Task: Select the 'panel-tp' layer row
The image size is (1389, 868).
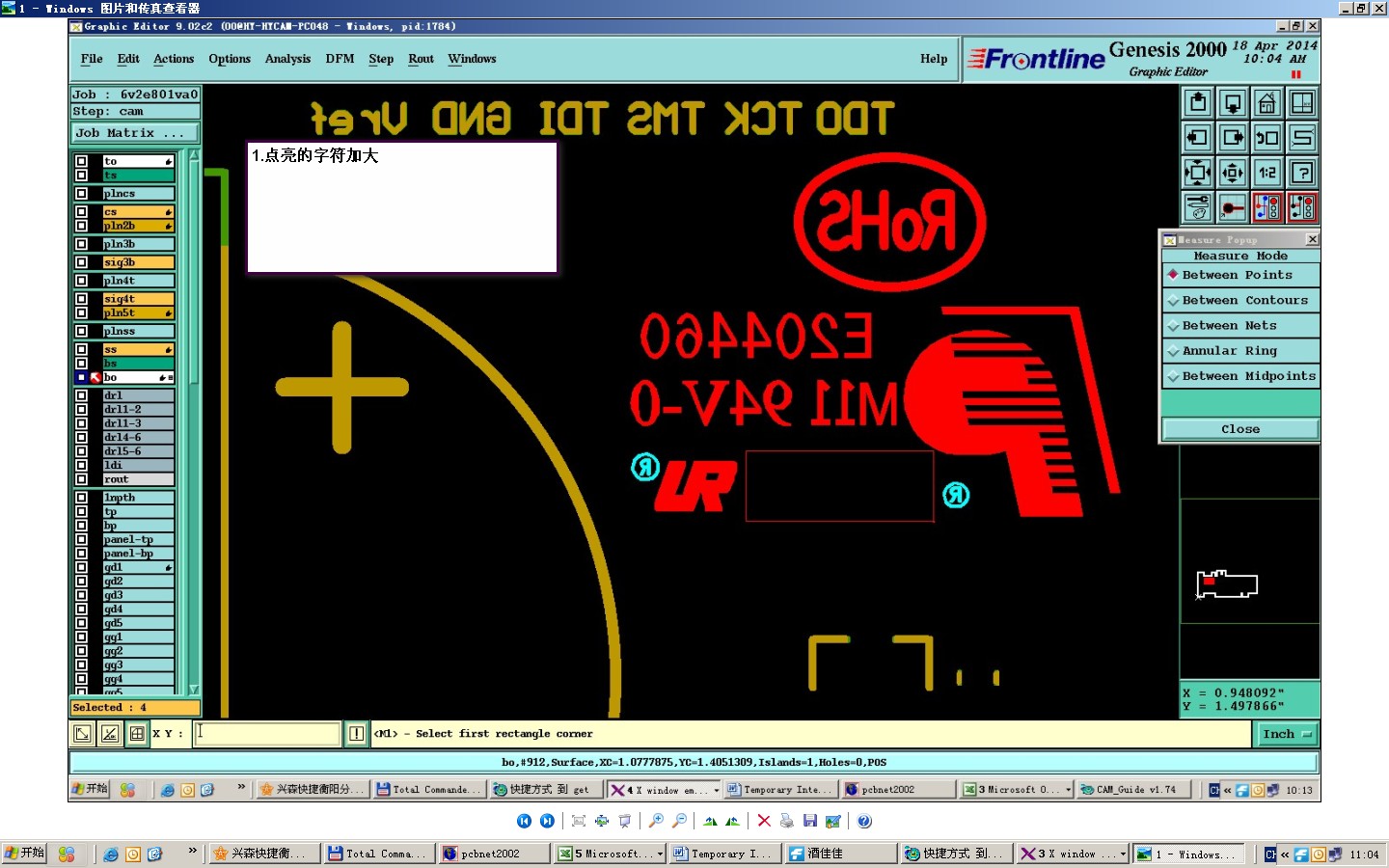Action: 138,540
